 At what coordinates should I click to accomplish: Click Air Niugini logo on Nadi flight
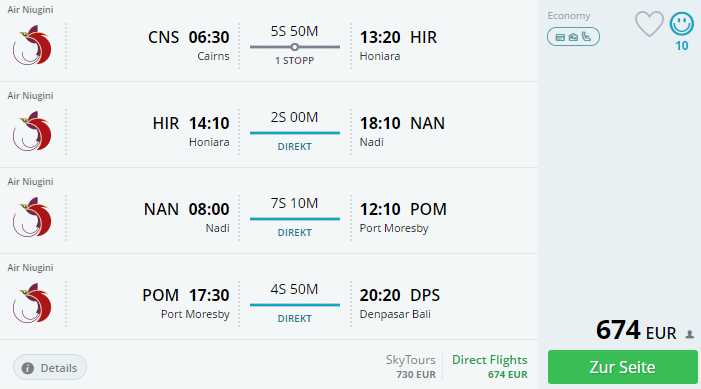32,217
